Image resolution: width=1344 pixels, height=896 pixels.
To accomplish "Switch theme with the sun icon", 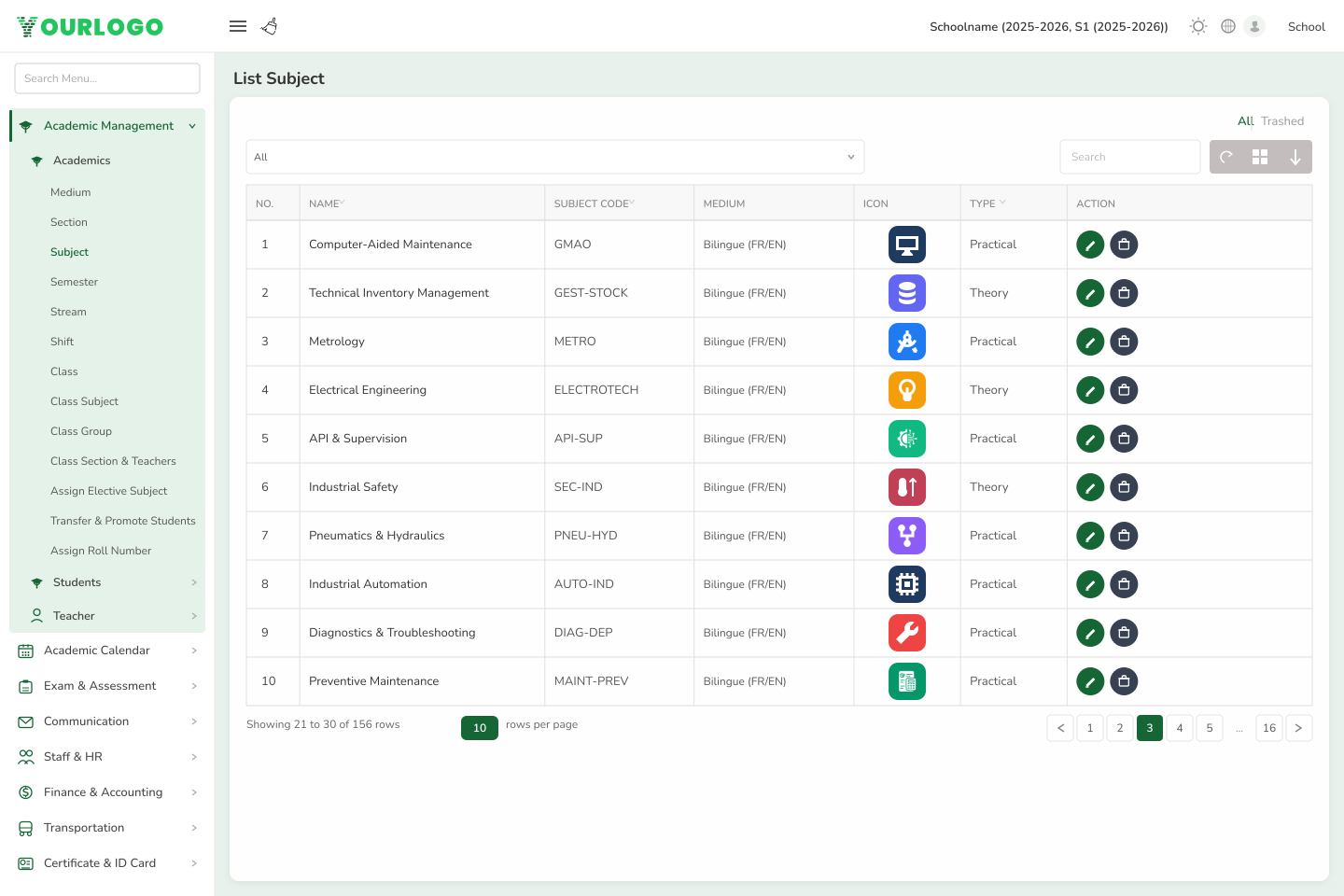I will [x=1198, y=26].
